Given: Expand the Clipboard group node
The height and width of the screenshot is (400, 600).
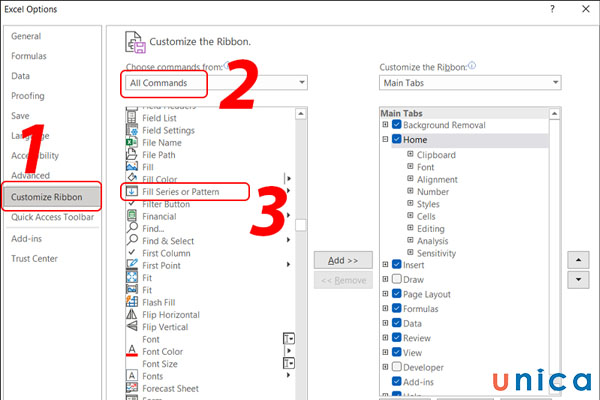Looking at the screenshot, I should click(410, 154).
